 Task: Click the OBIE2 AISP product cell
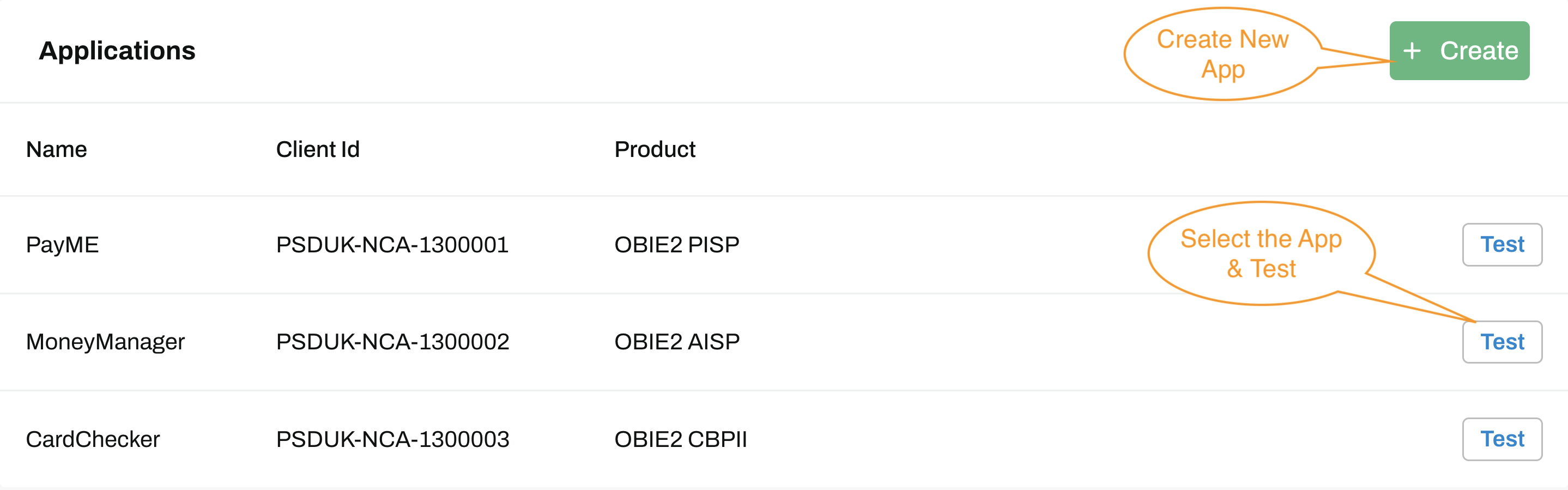pos(676,342)
